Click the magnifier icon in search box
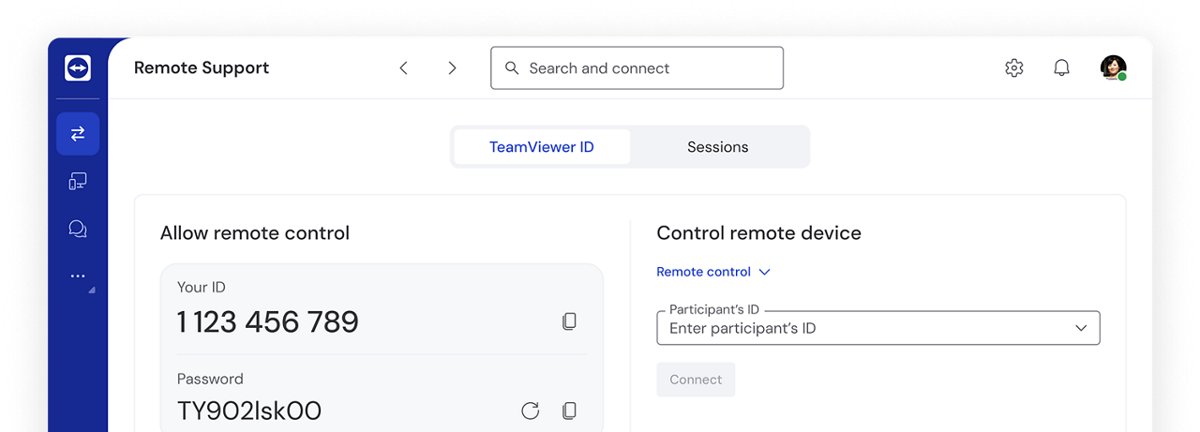The image size is (1200, 432). [x=512, y=68]
